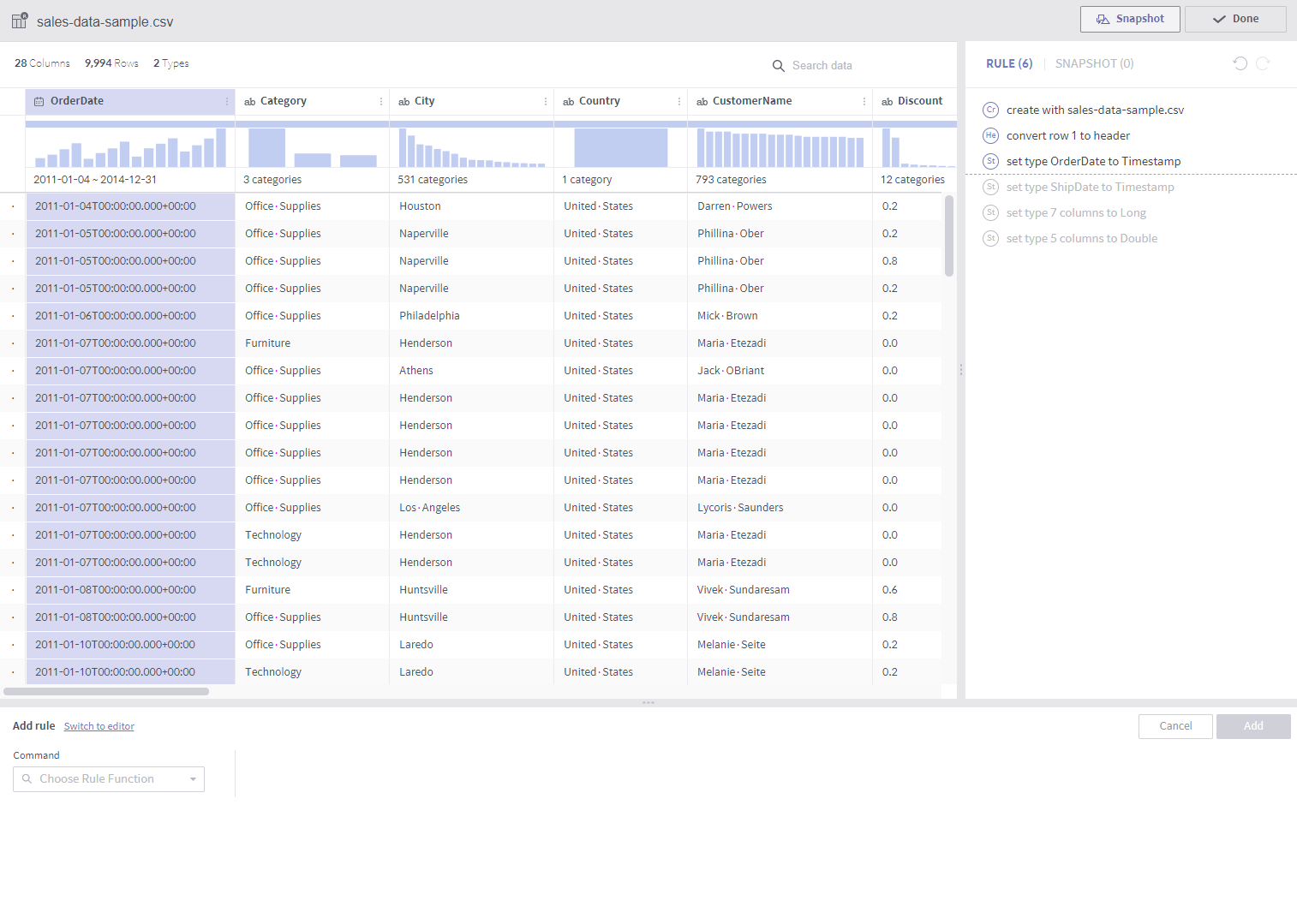Click the 2011-01-06 order date cell
This screenshot has height=924, width=1297.
click(130, 316)
